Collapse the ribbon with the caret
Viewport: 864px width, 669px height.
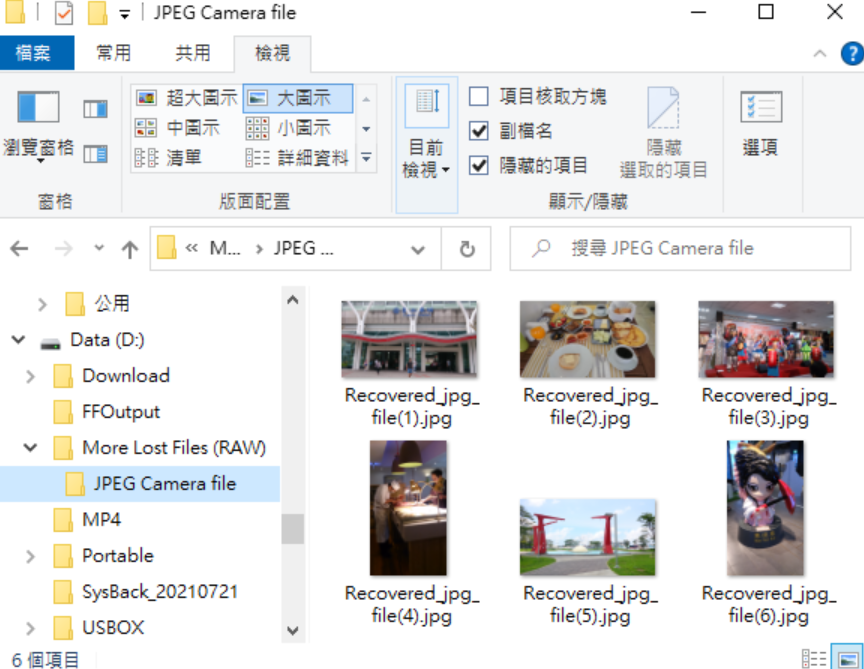819,53
